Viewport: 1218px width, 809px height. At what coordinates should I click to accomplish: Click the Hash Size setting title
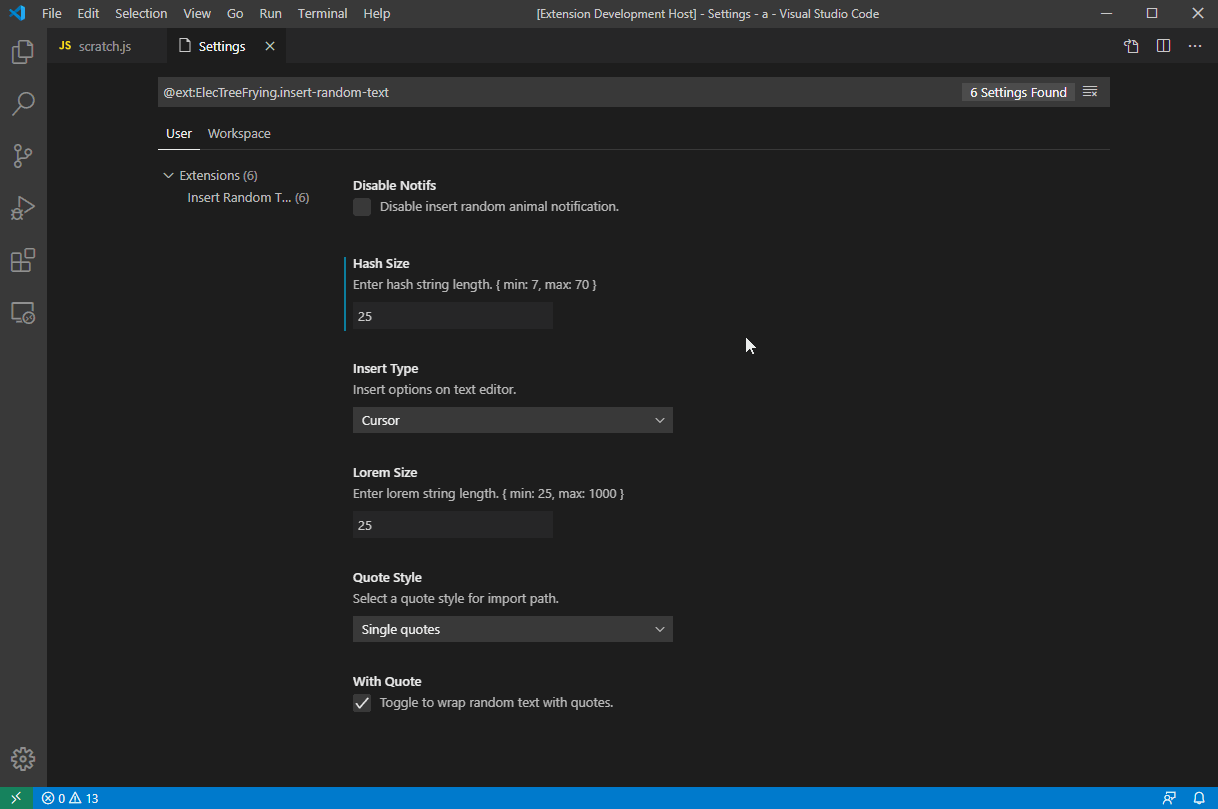tap(381, 263)
